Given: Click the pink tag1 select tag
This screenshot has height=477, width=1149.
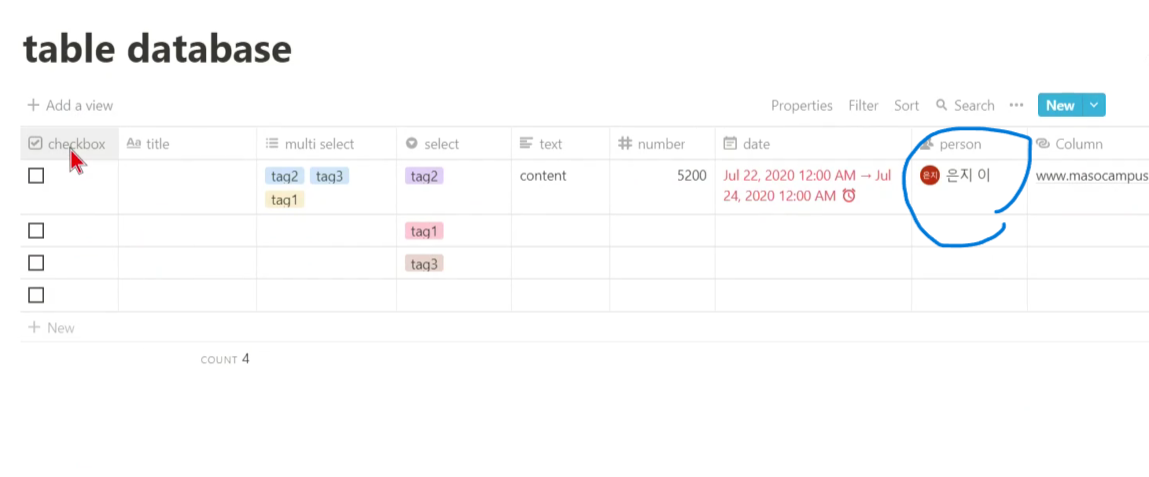Looking at the screenshot, I should pyautogui.click(x=424, y=232).
